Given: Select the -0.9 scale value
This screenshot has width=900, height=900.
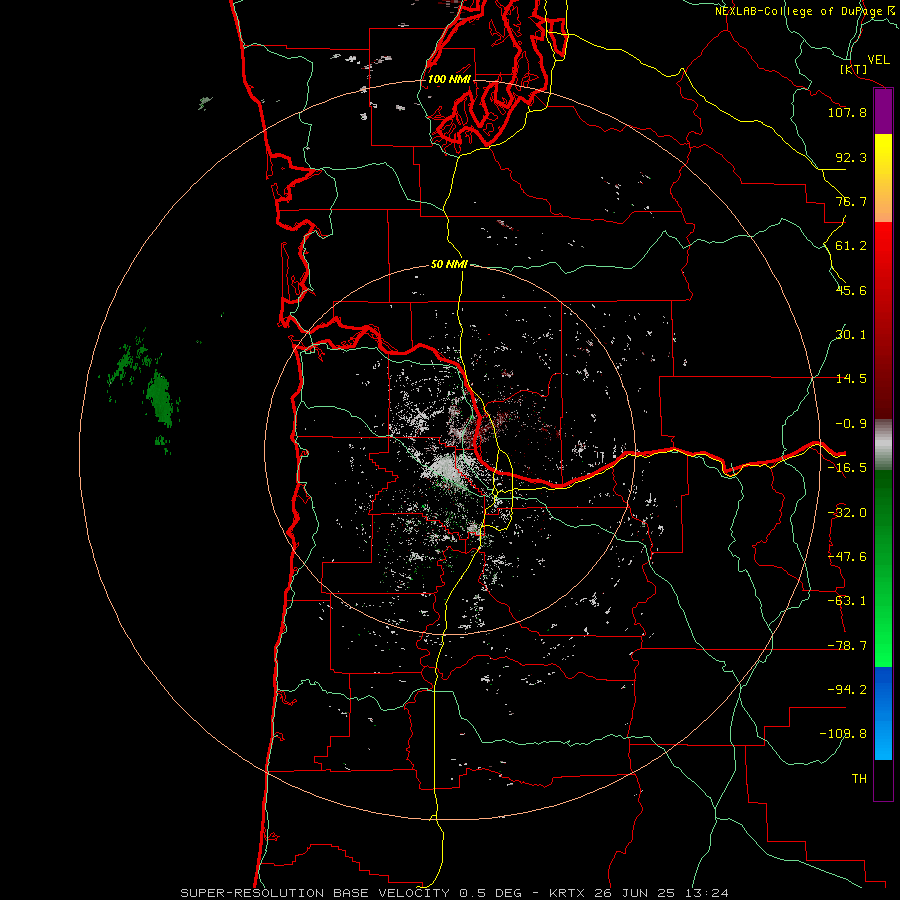Looking at the screenshot, I should click(x=851, y=424).
